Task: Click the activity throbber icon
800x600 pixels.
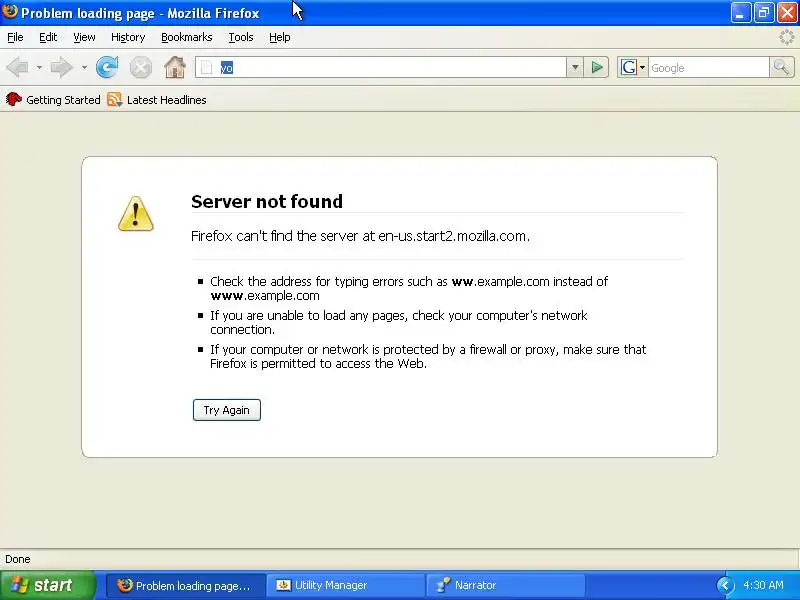Action: (787, 37)
